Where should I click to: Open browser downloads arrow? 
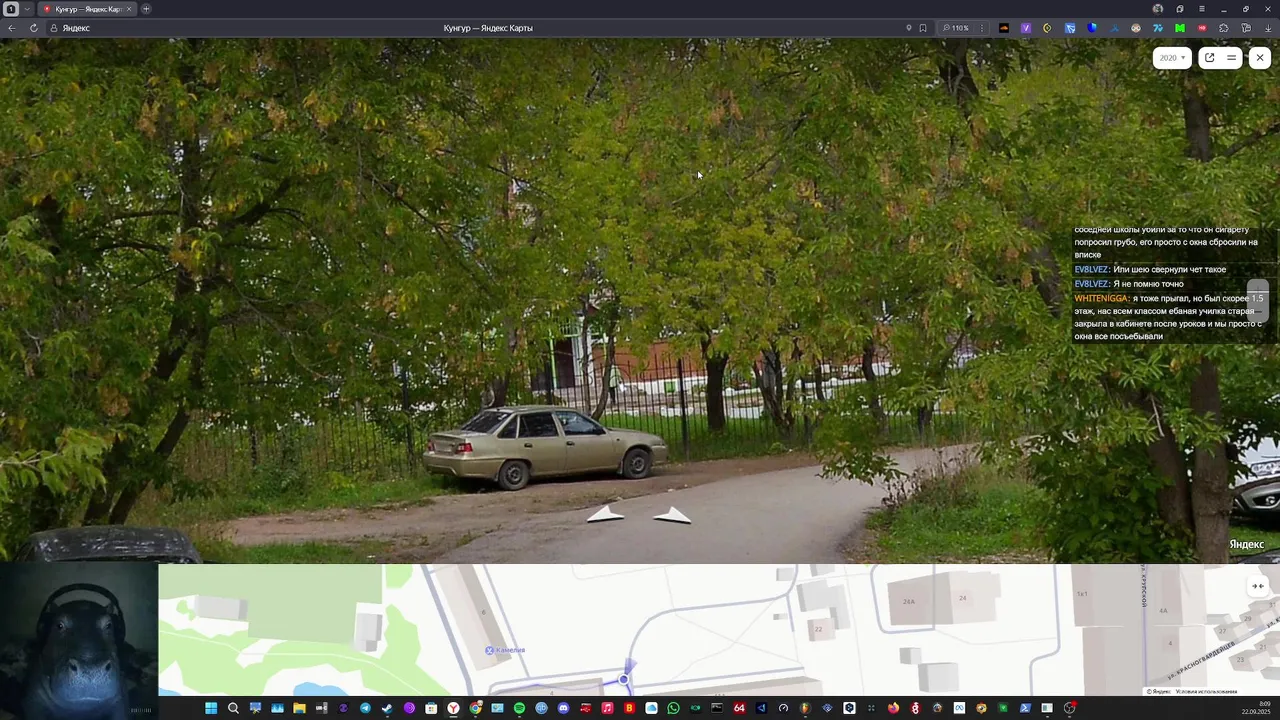[1268, 28]
